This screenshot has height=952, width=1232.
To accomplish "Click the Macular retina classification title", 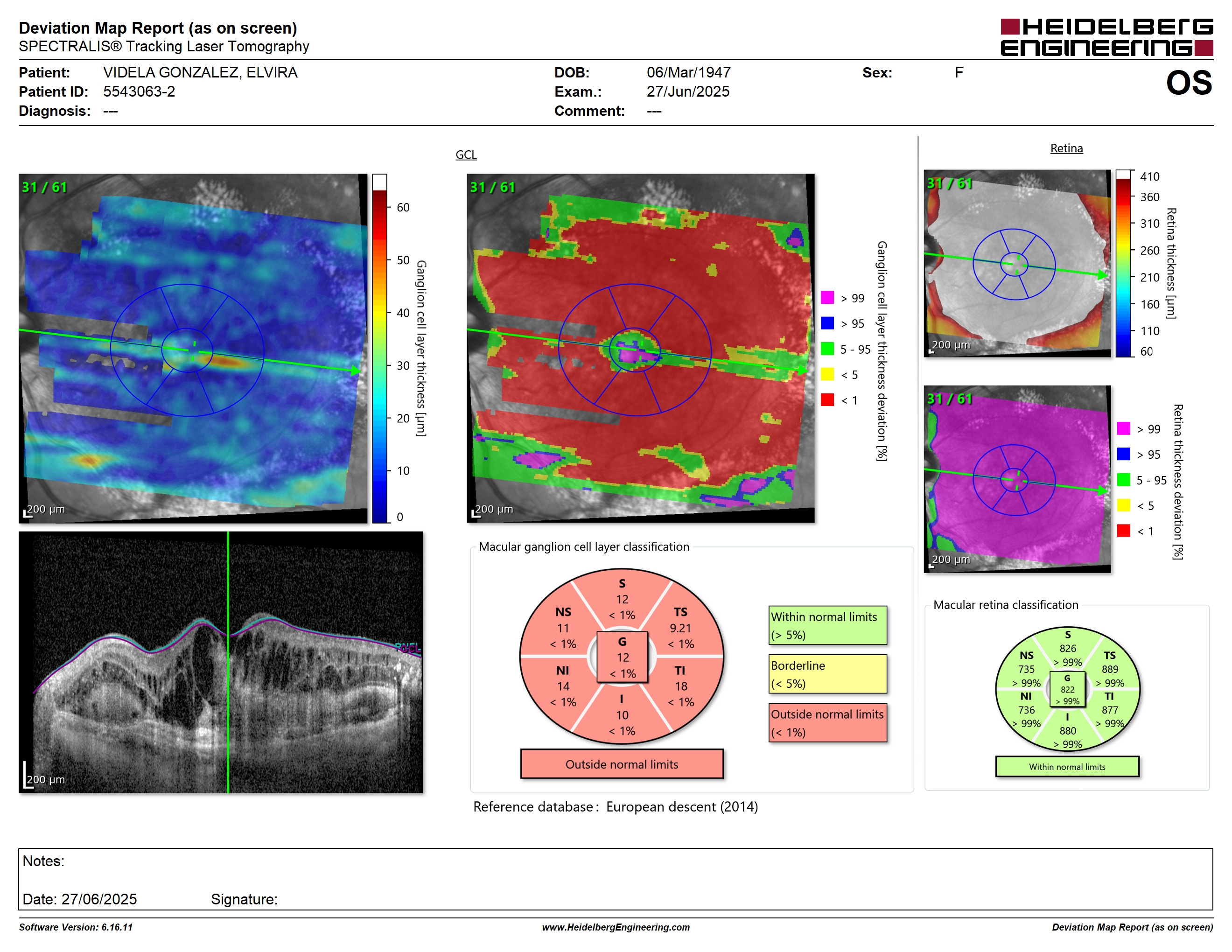I will click(1005, 605).
